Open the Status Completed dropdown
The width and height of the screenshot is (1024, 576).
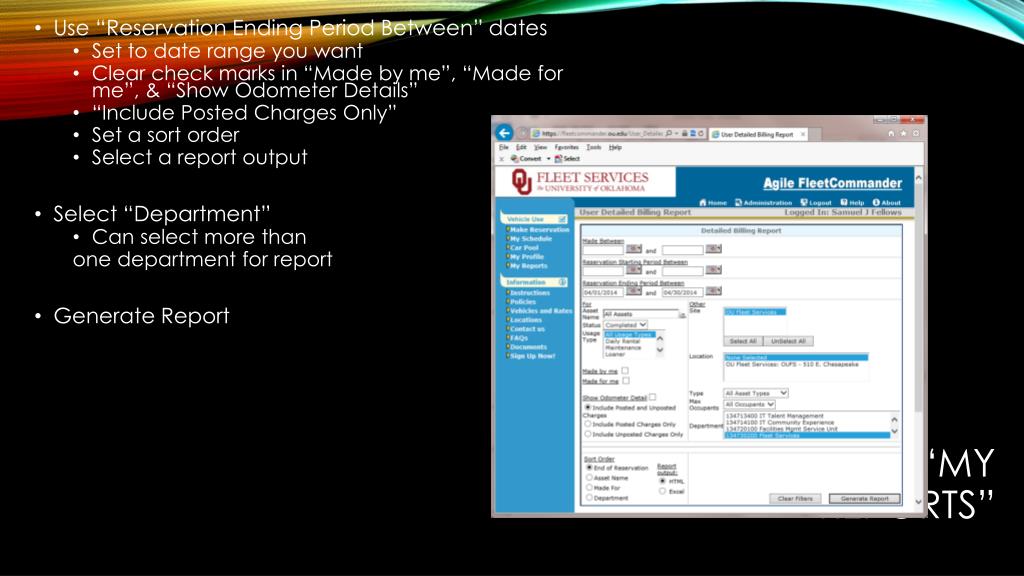click(x=625, y=325)
